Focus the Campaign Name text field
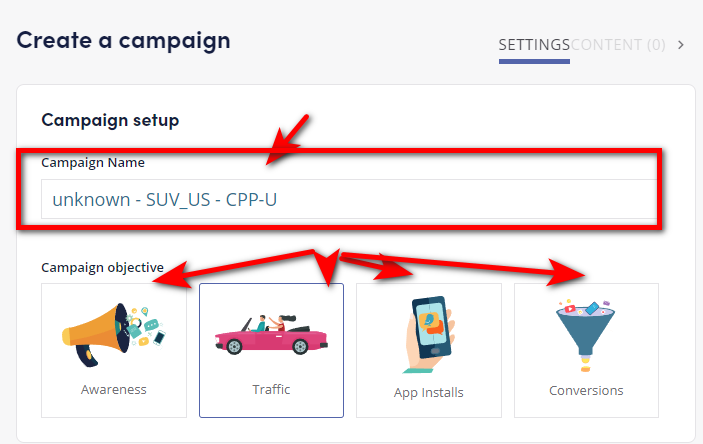This screenshot has width=703, height=444. pos(349,199)
